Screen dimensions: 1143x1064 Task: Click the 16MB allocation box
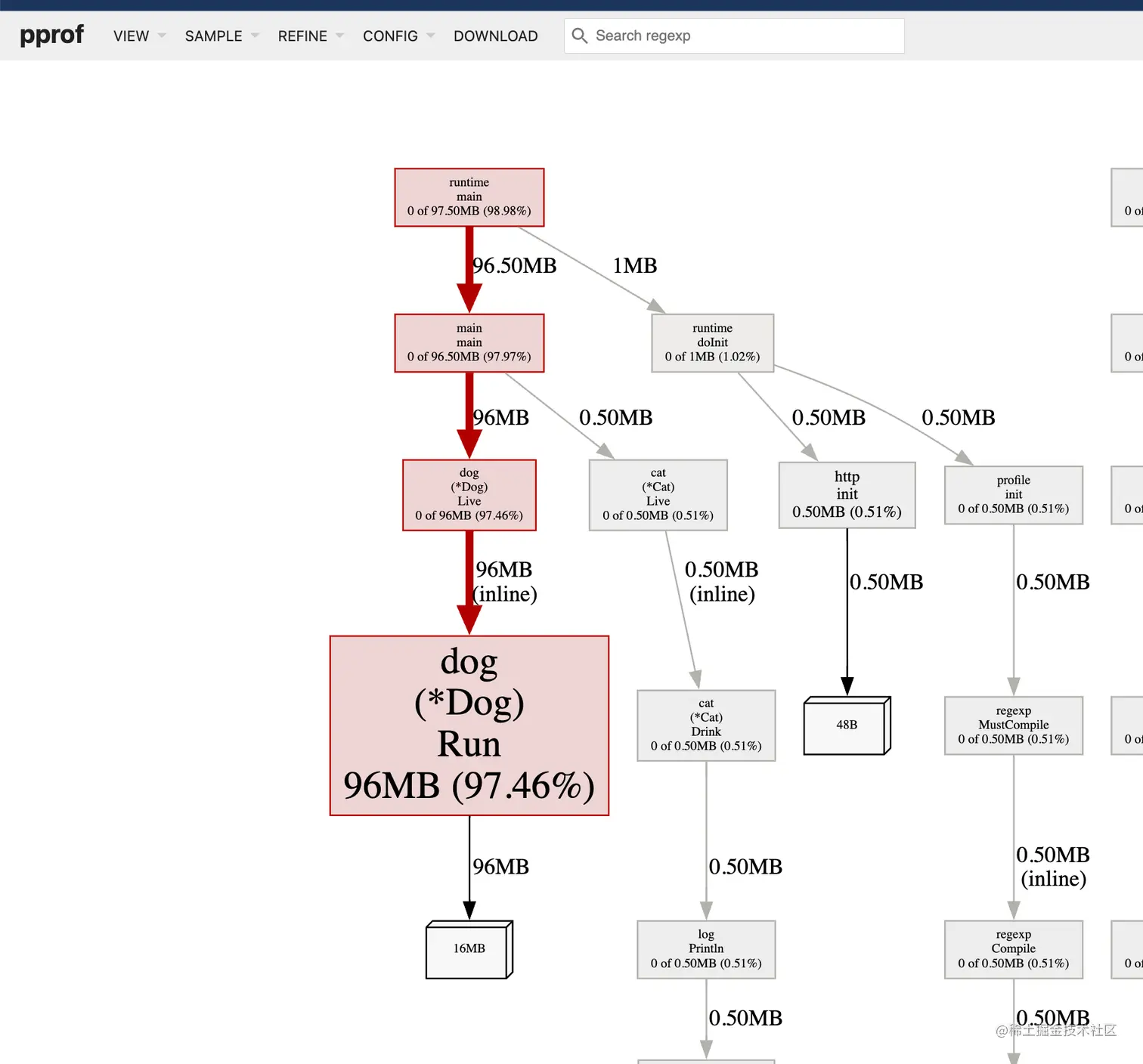[x=469, y=949]
